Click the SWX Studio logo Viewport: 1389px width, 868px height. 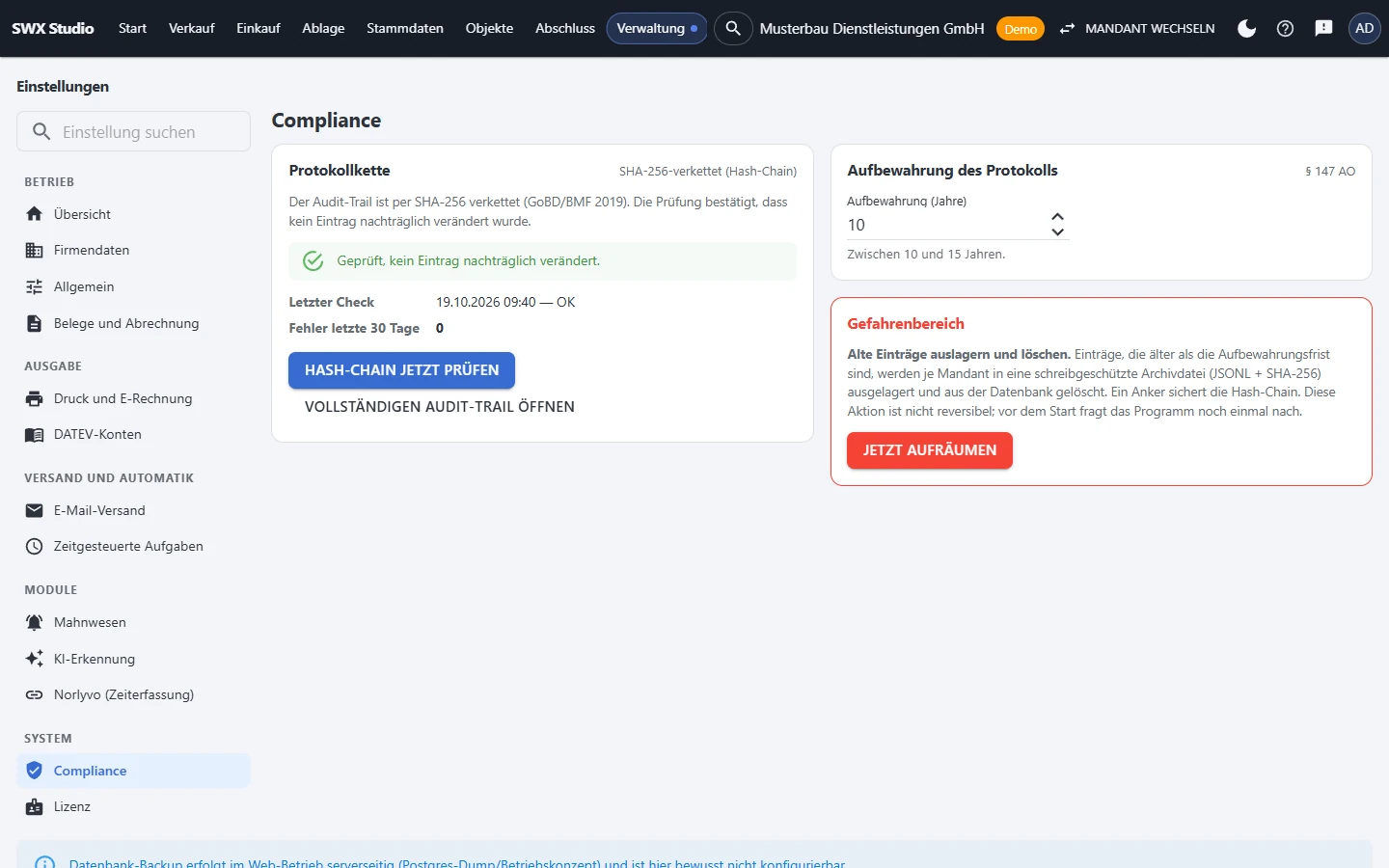point(53,28)
